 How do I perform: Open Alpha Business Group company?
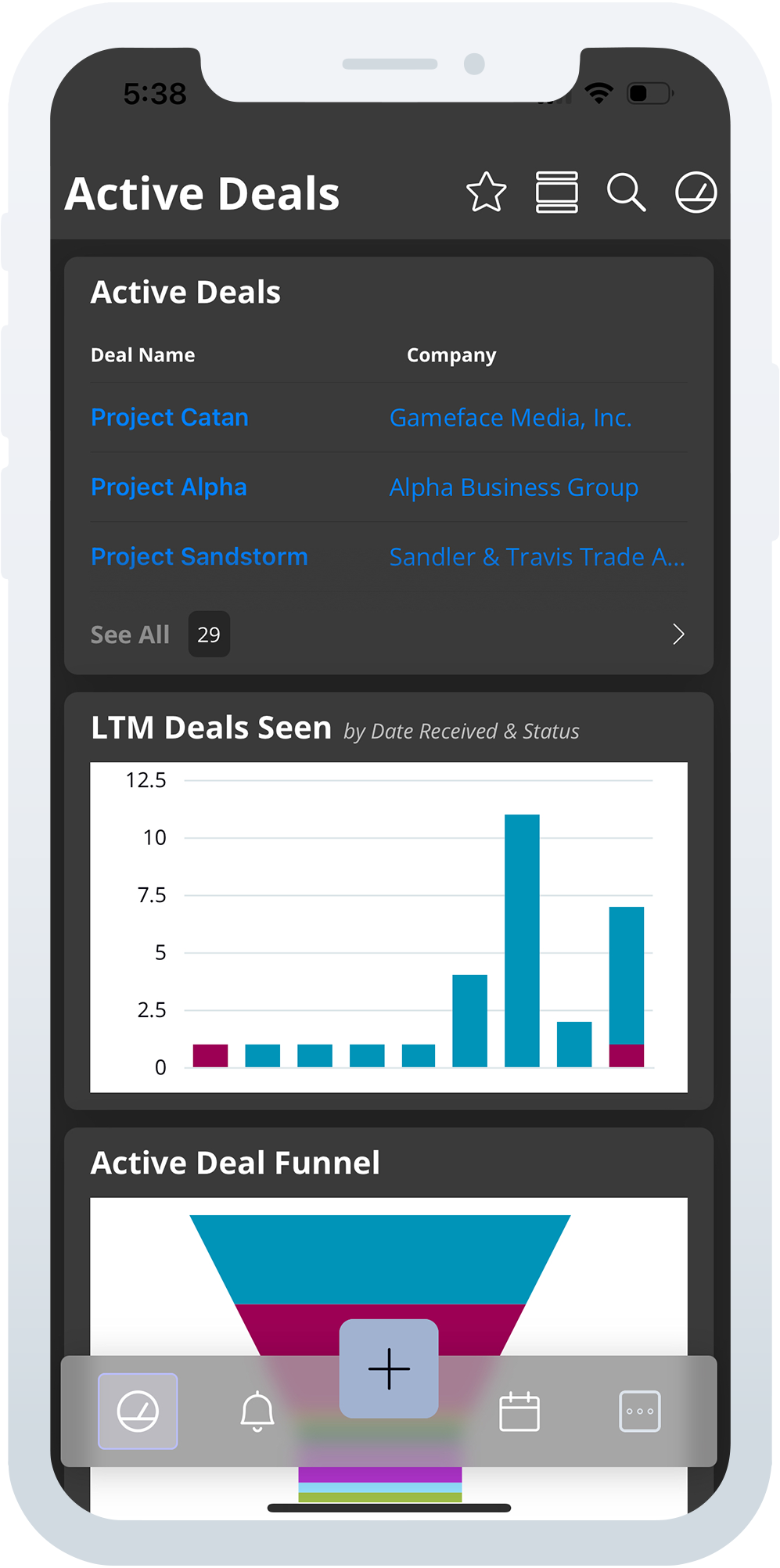point(513,487)
